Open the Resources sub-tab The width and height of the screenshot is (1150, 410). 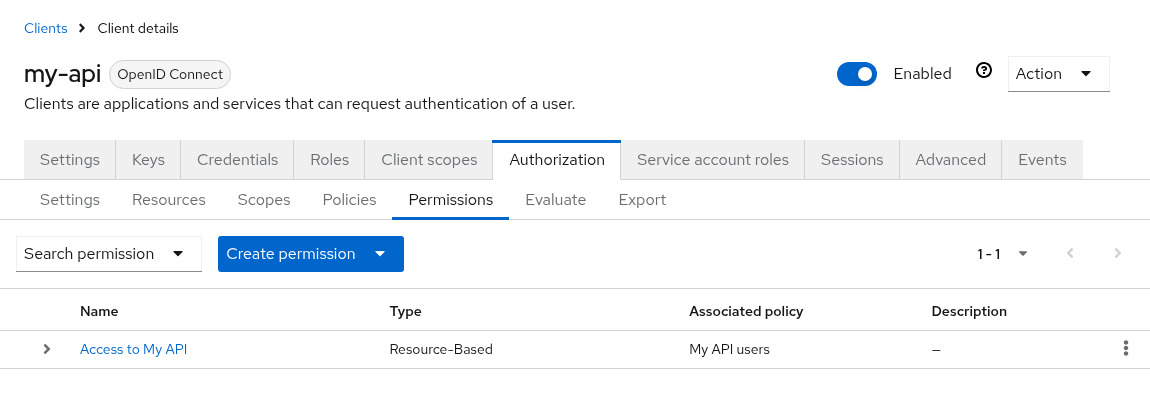pos(169,200)
